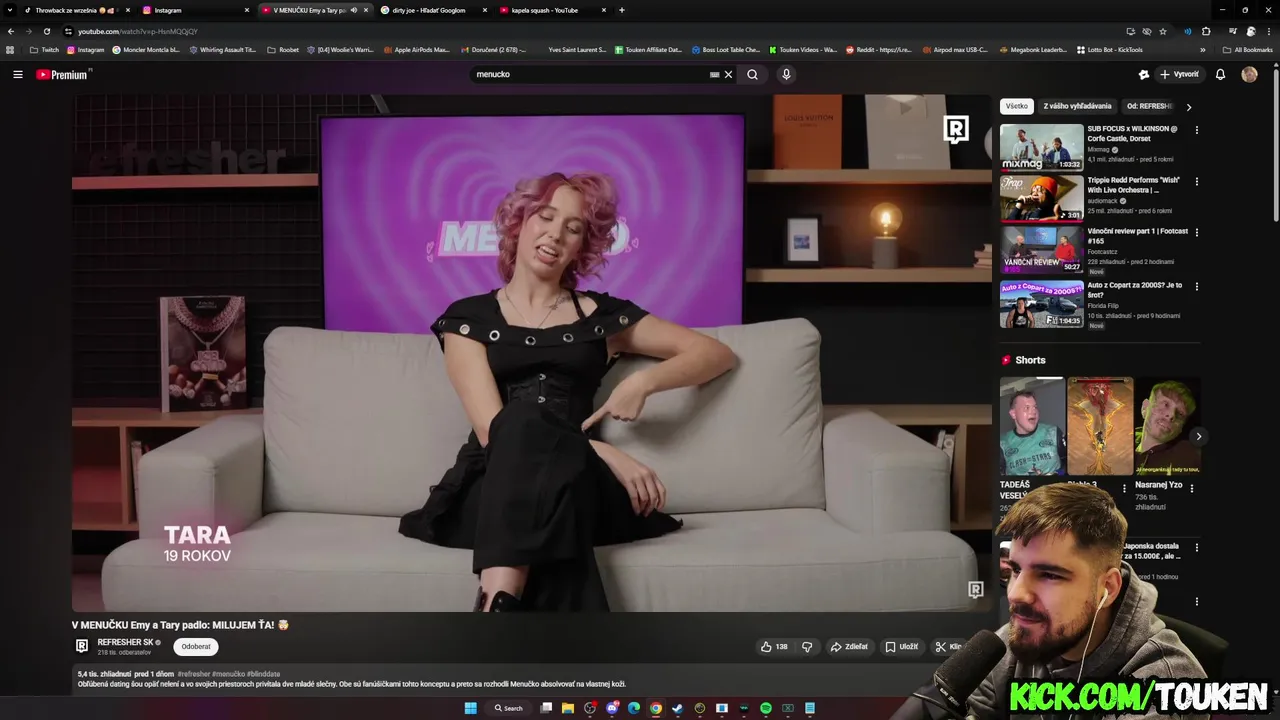Open more options for Auto z Copart video

(x=1196, y=287)
